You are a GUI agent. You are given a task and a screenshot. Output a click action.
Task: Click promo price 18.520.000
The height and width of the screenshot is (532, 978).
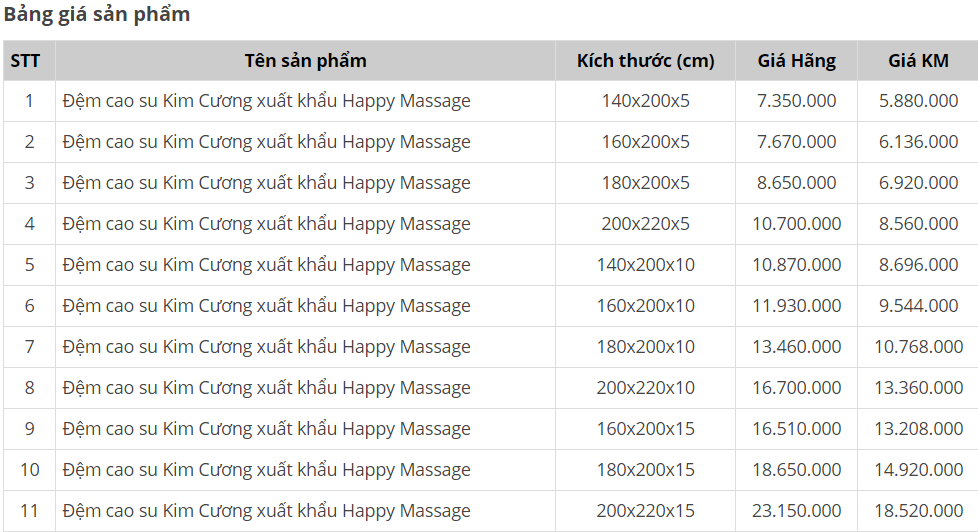918,511
